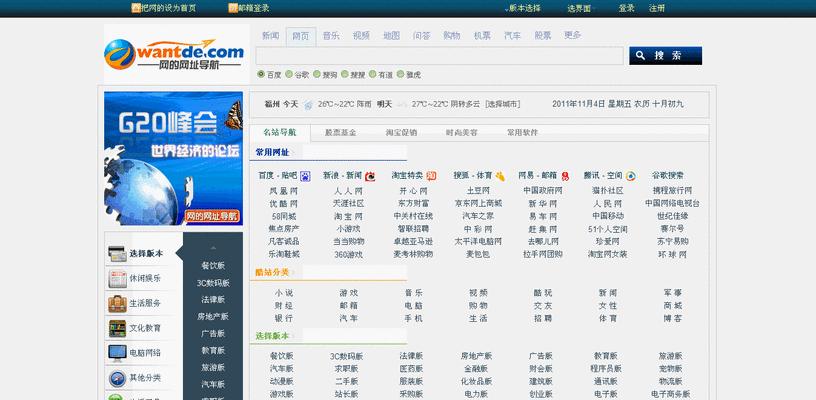Image resolution: width=816 pixels, height=400 pixels.
Task: Click the weather icon next to 明天
Action: point(402,105)
